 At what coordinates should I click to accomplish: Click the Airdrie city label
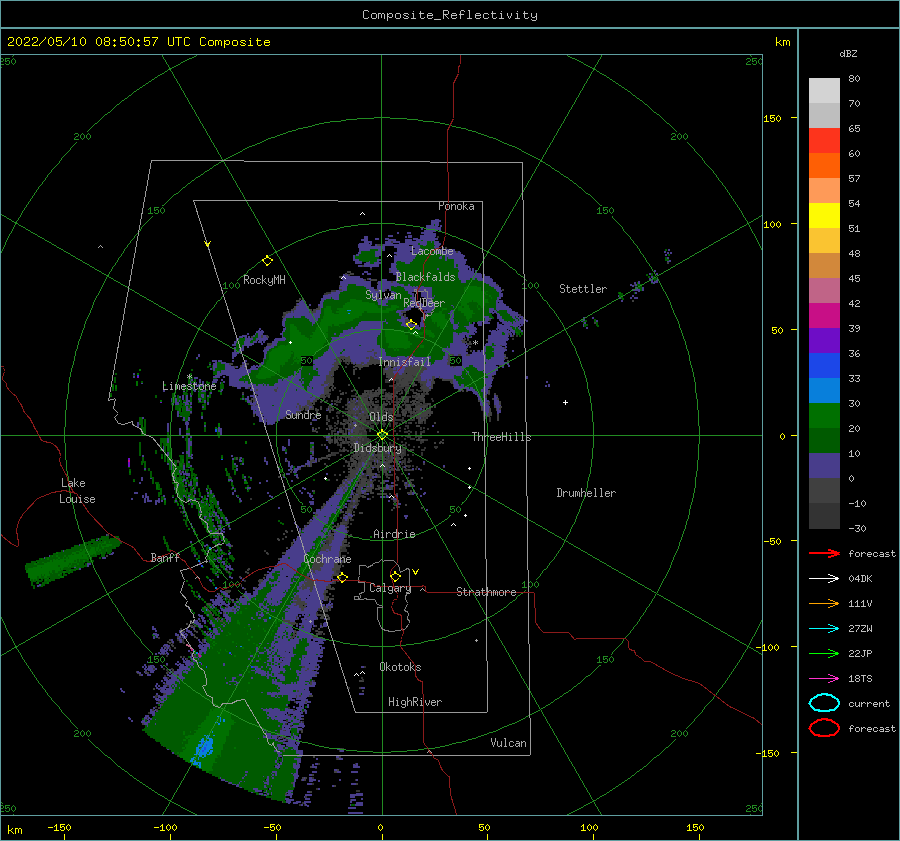pyautogui.click(x=394, y=534)
